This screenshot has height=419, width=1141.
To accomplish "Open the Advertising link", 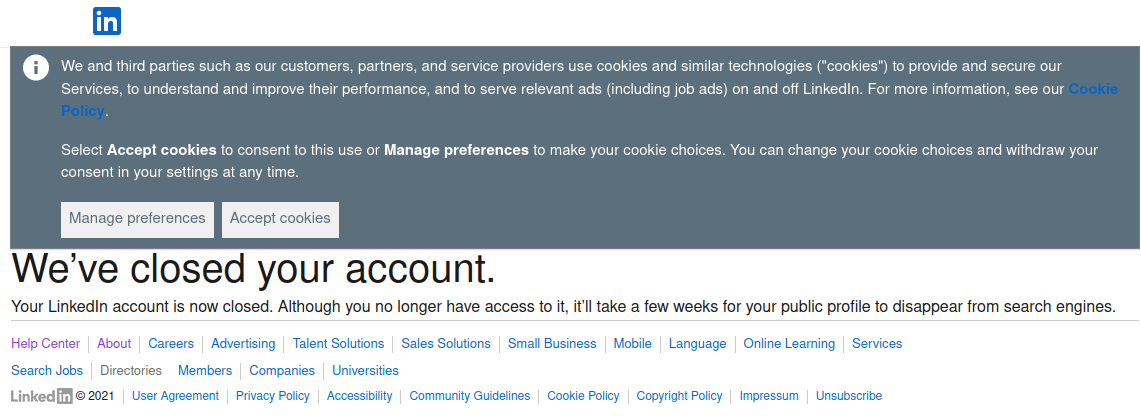I will (x=243, y=344).
